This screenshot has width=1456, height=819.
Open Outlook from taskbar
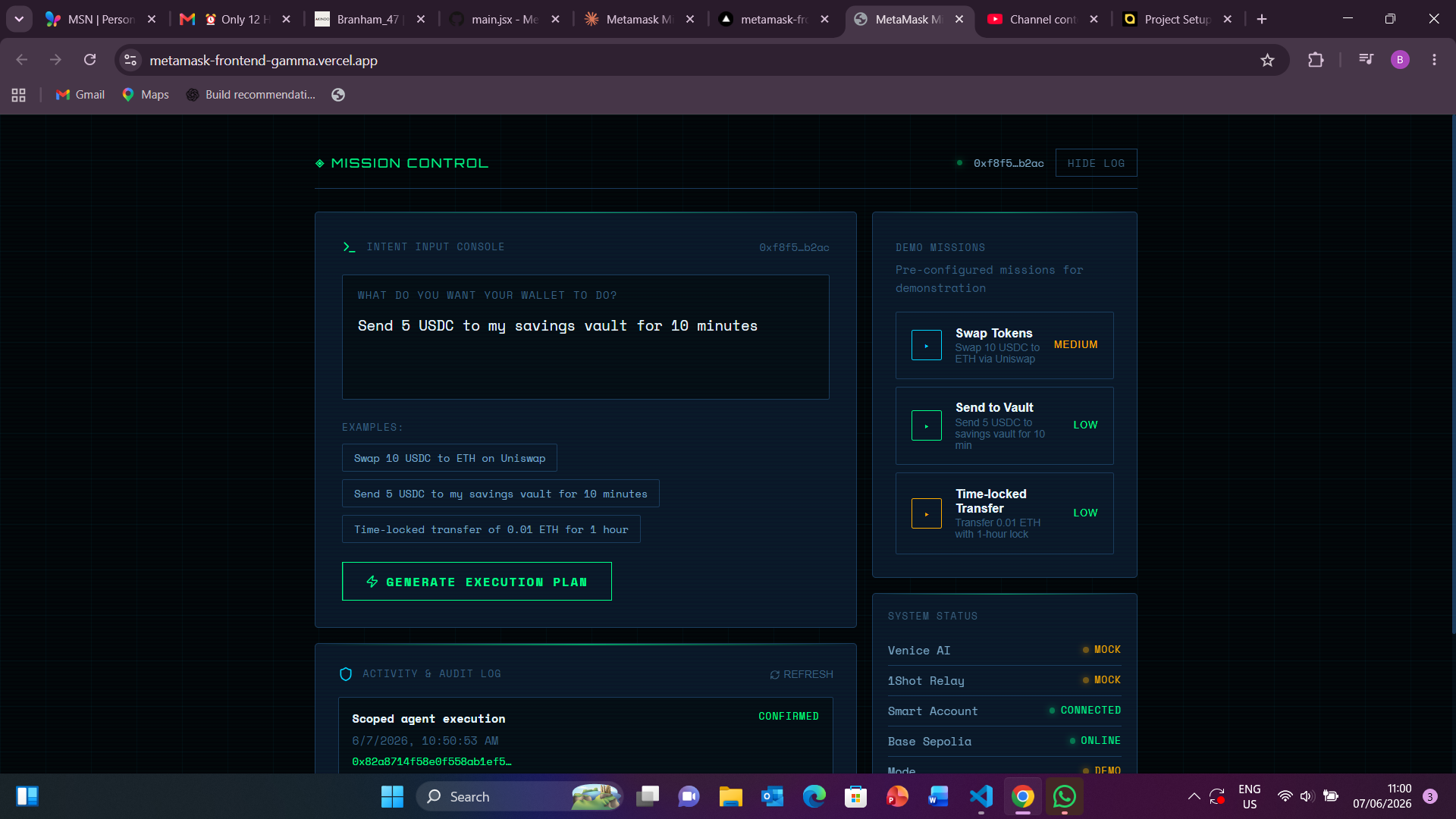coord(772,796)
